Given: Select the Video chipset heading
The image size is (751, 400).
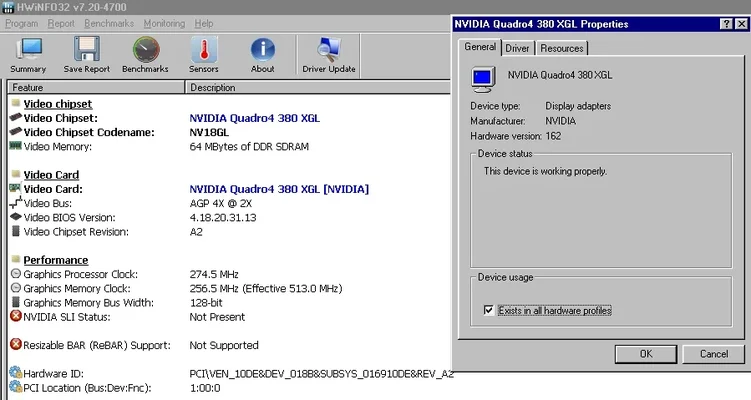Looking at the screenshot, I should point(57,104).
